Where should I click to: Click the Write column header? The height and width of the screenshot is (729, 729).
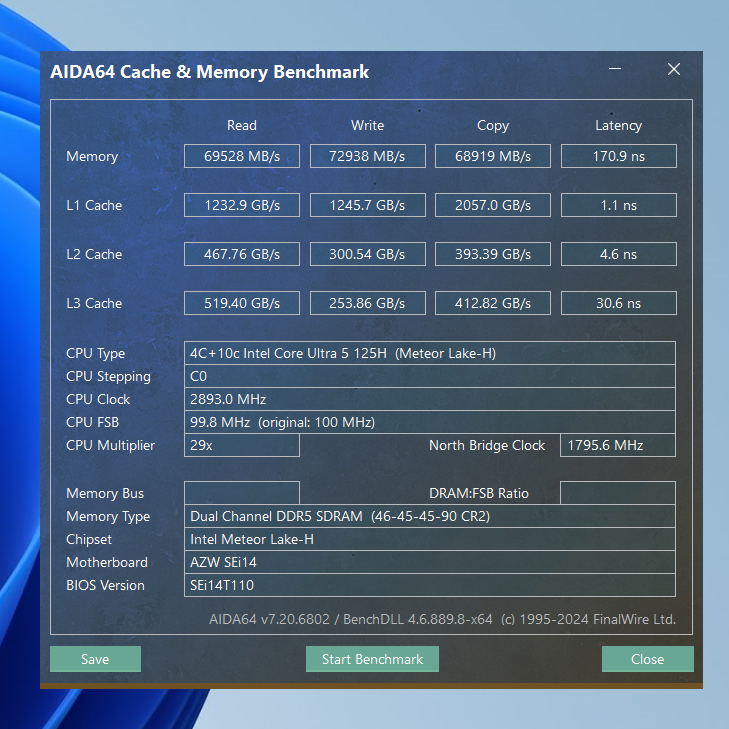[x=367, y=126]
